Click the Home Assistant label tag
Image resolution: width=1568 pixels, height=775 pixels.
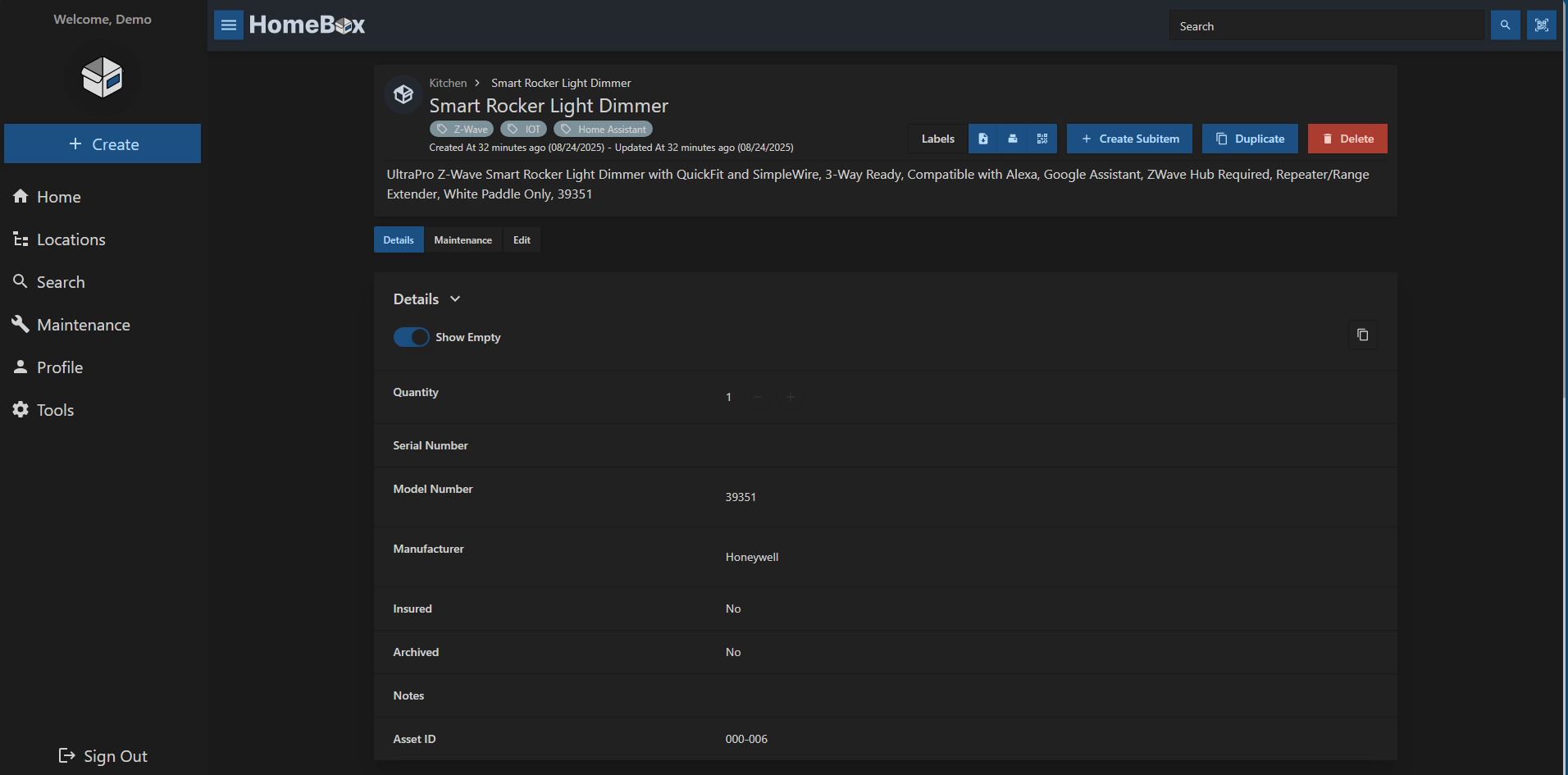pos(603,129)
